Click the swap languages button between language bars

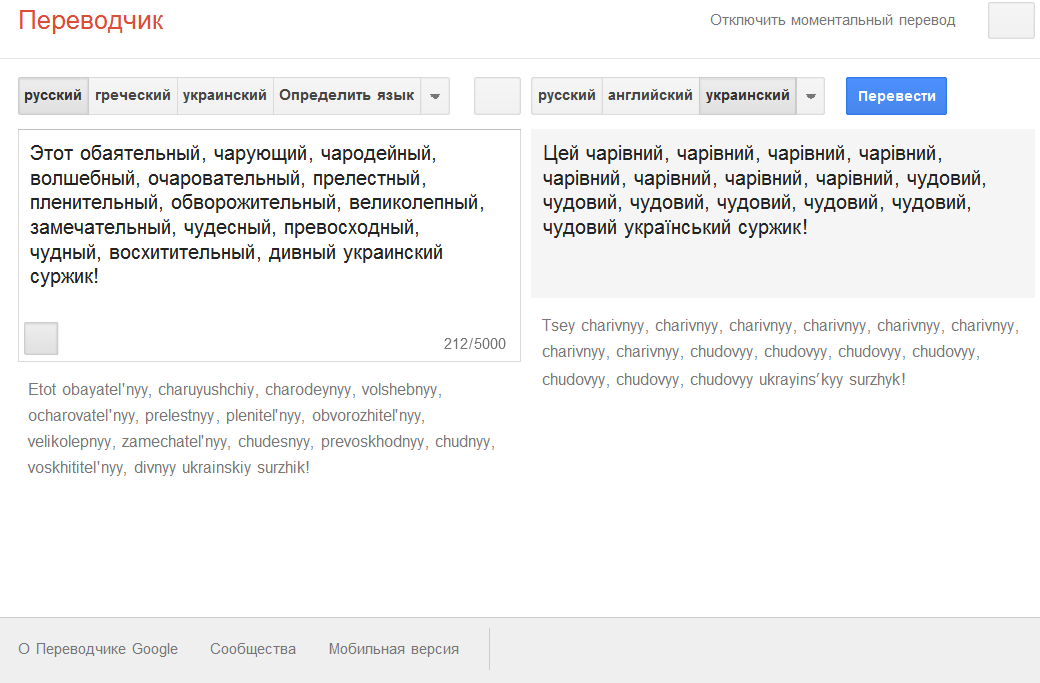(x=497, y=96)
